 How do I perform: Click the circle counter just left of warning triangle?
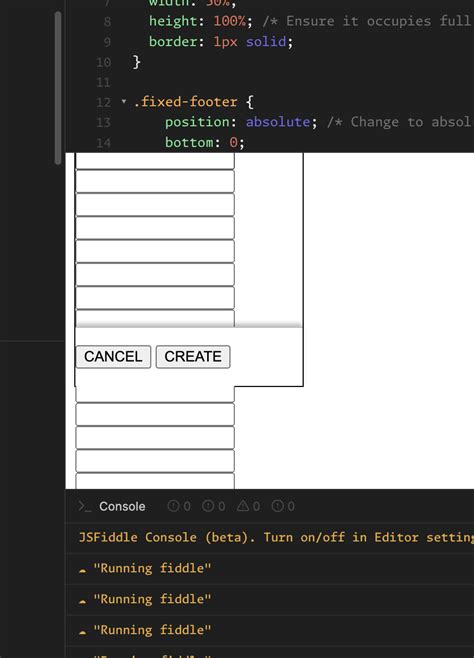(214, 506)
